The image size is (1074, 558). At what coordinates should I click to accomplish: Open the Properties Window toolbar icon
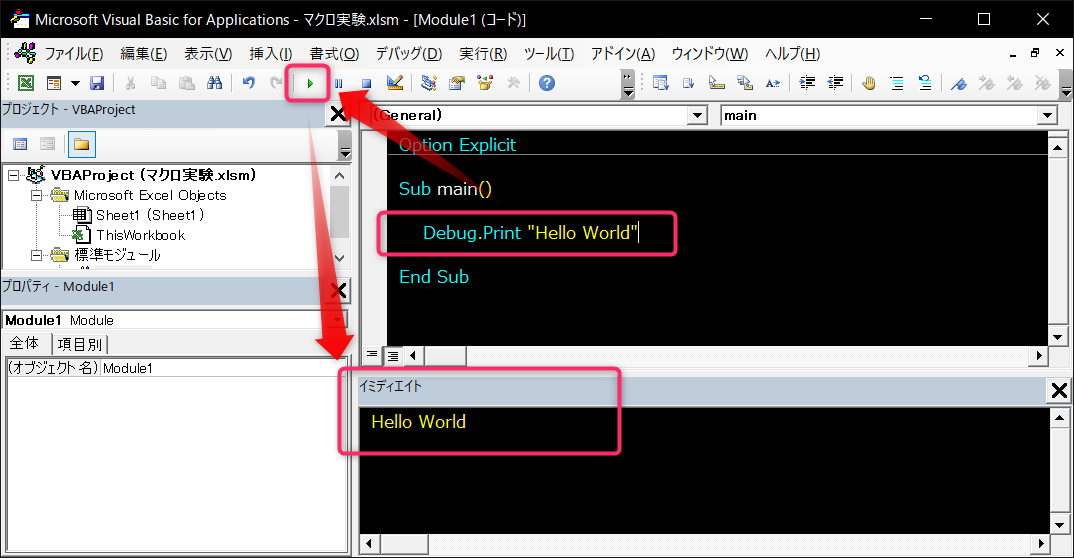pyautogui.click(x=457, y=84)
